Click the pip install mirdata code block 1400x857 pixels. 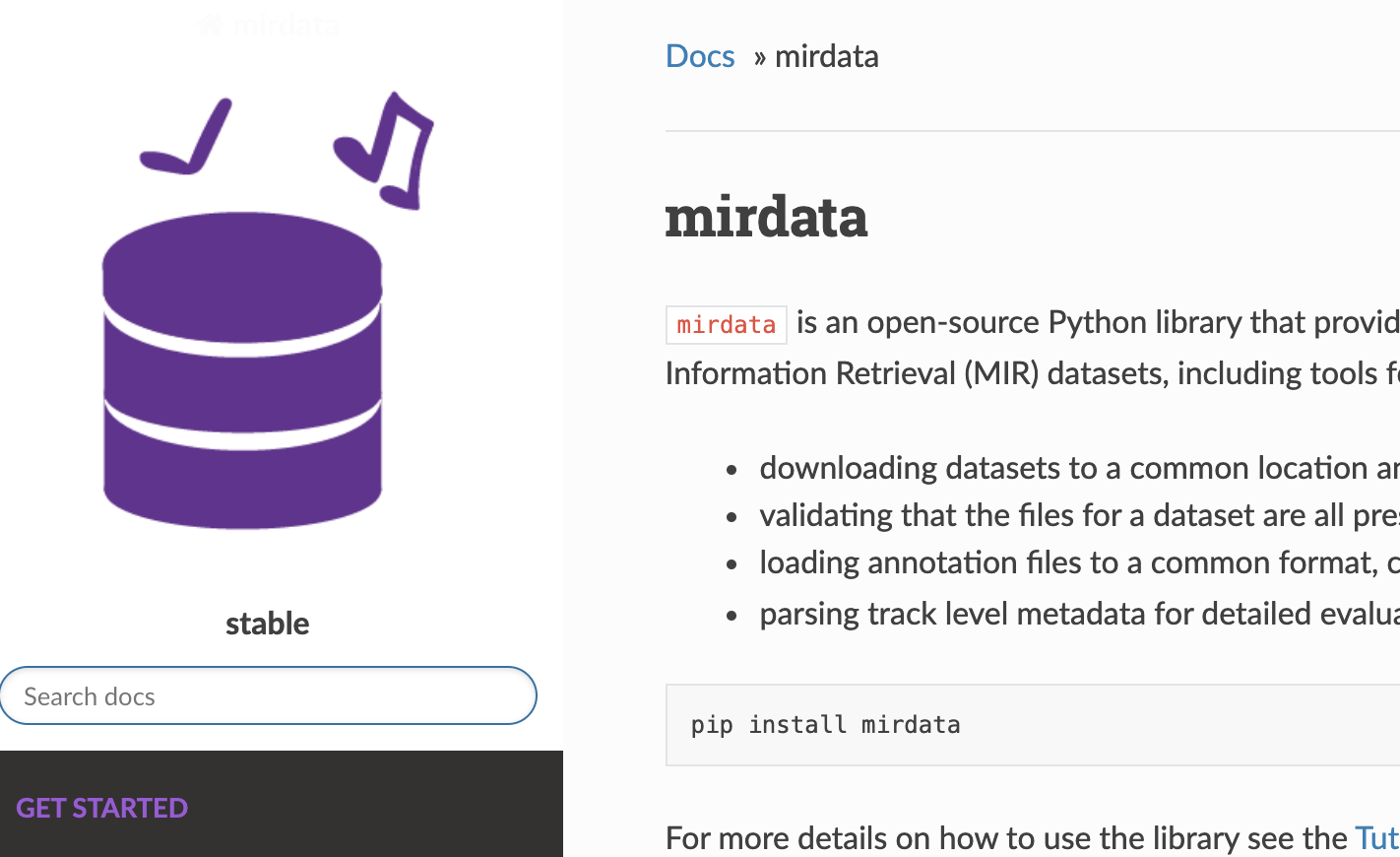point(1033,725)
